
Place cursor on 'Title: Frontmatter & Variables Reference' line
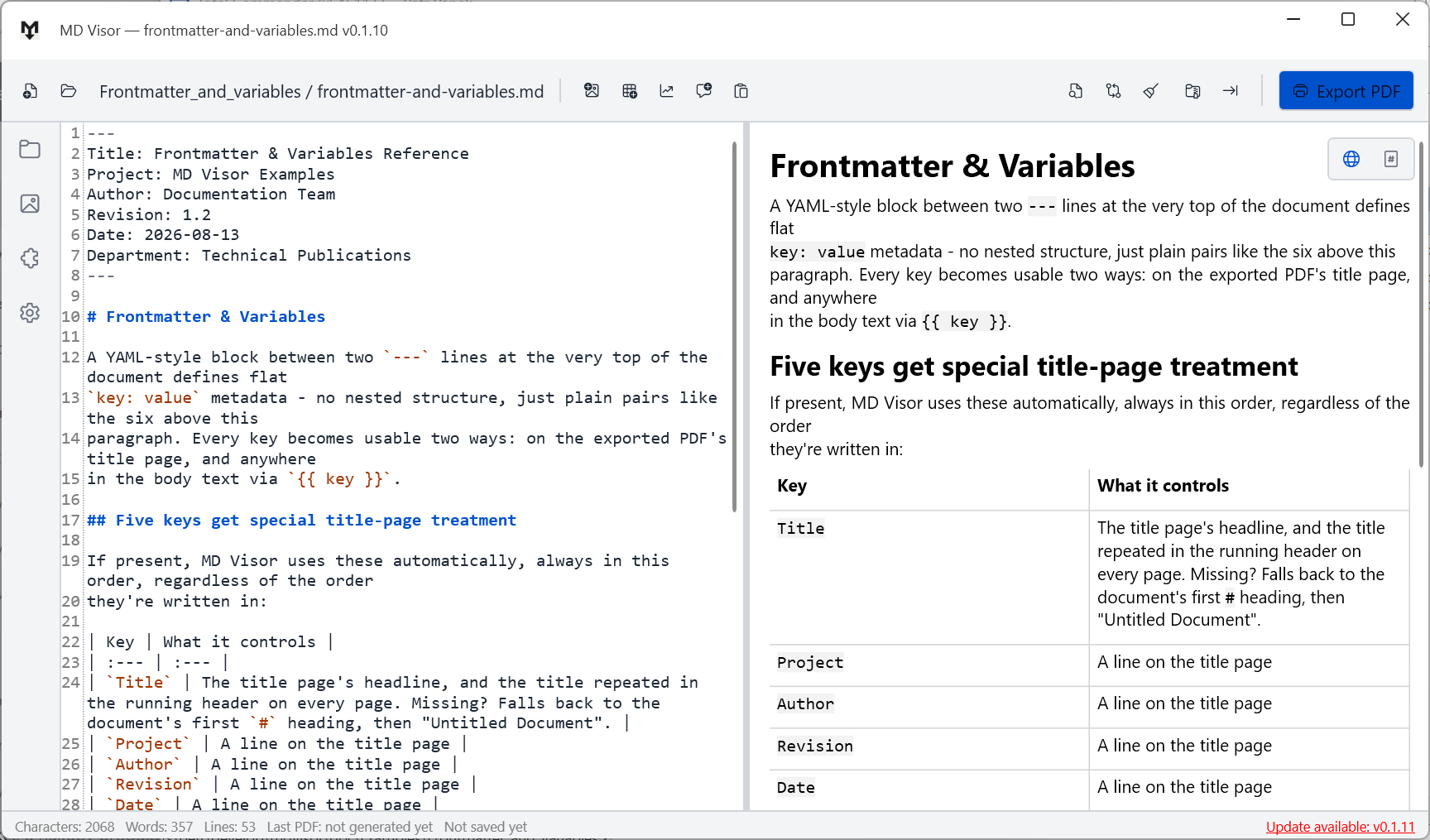[278, 154]
